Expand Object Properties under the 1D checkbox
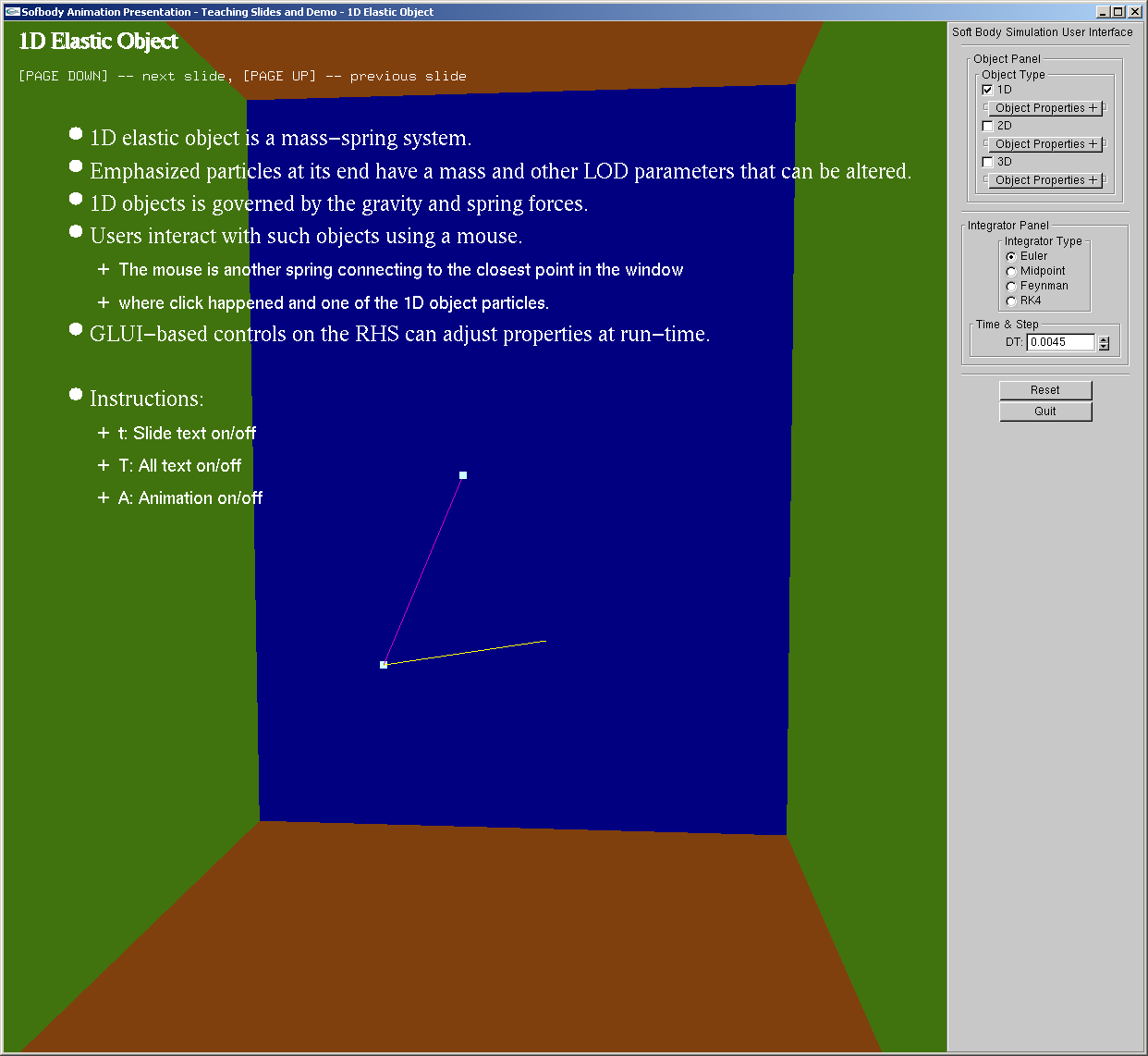Image resolution: width=1148 pixels, height=1056 pixels. coord(1044,108)
